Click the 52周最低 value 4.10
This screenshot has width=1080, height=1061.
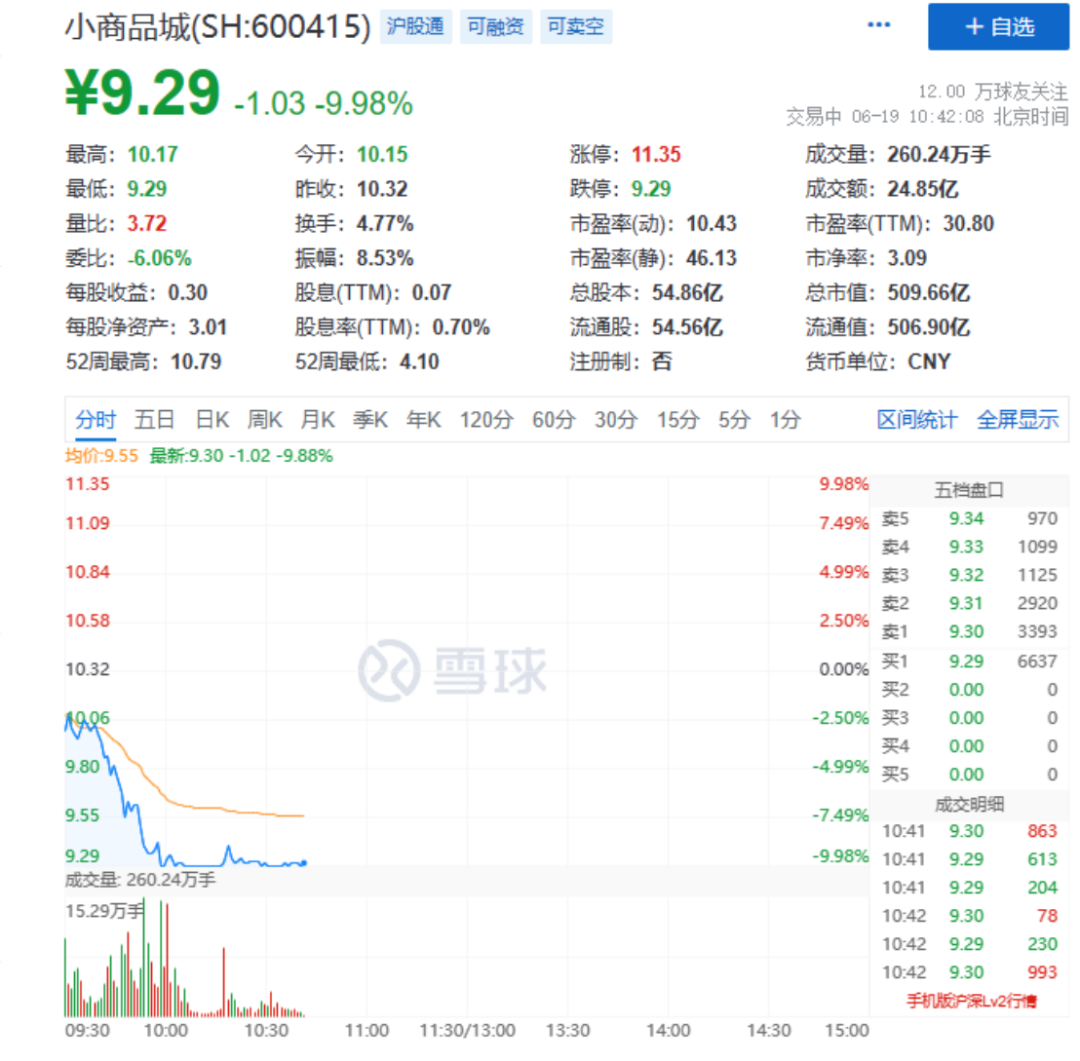(419, 362)
